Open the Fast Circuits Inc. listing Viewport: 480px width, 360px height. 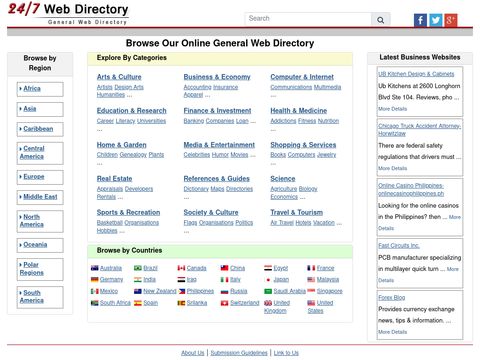[399, 246]
